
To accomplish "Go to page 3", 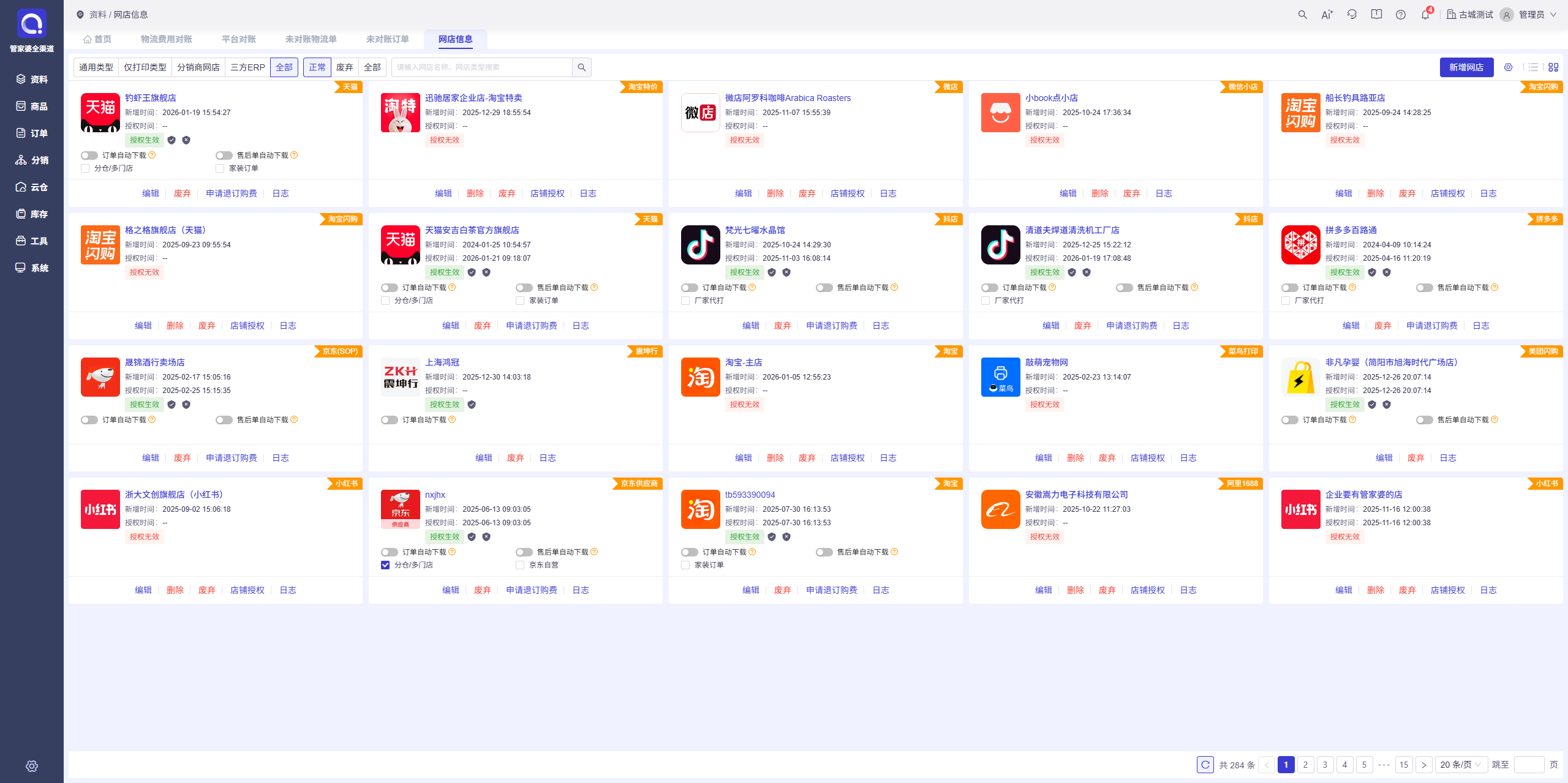I will pyautogui.click(x=1325, y=765).
